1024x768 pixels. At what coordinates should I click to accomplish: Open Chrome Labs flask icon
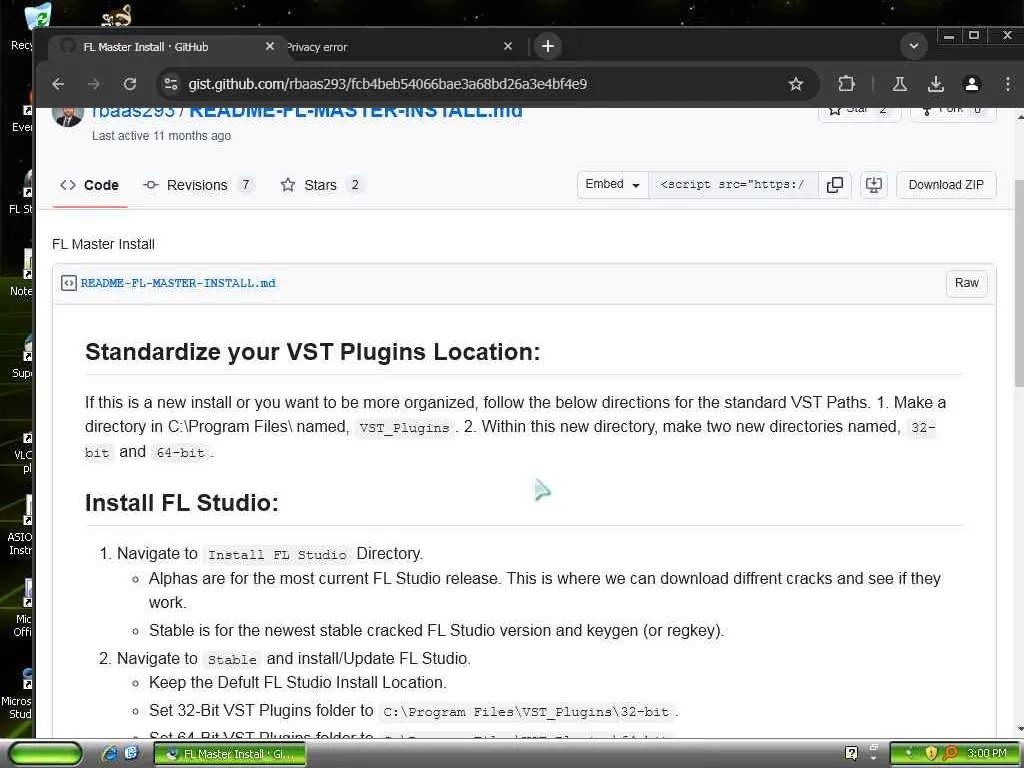(x=900, y=84)
